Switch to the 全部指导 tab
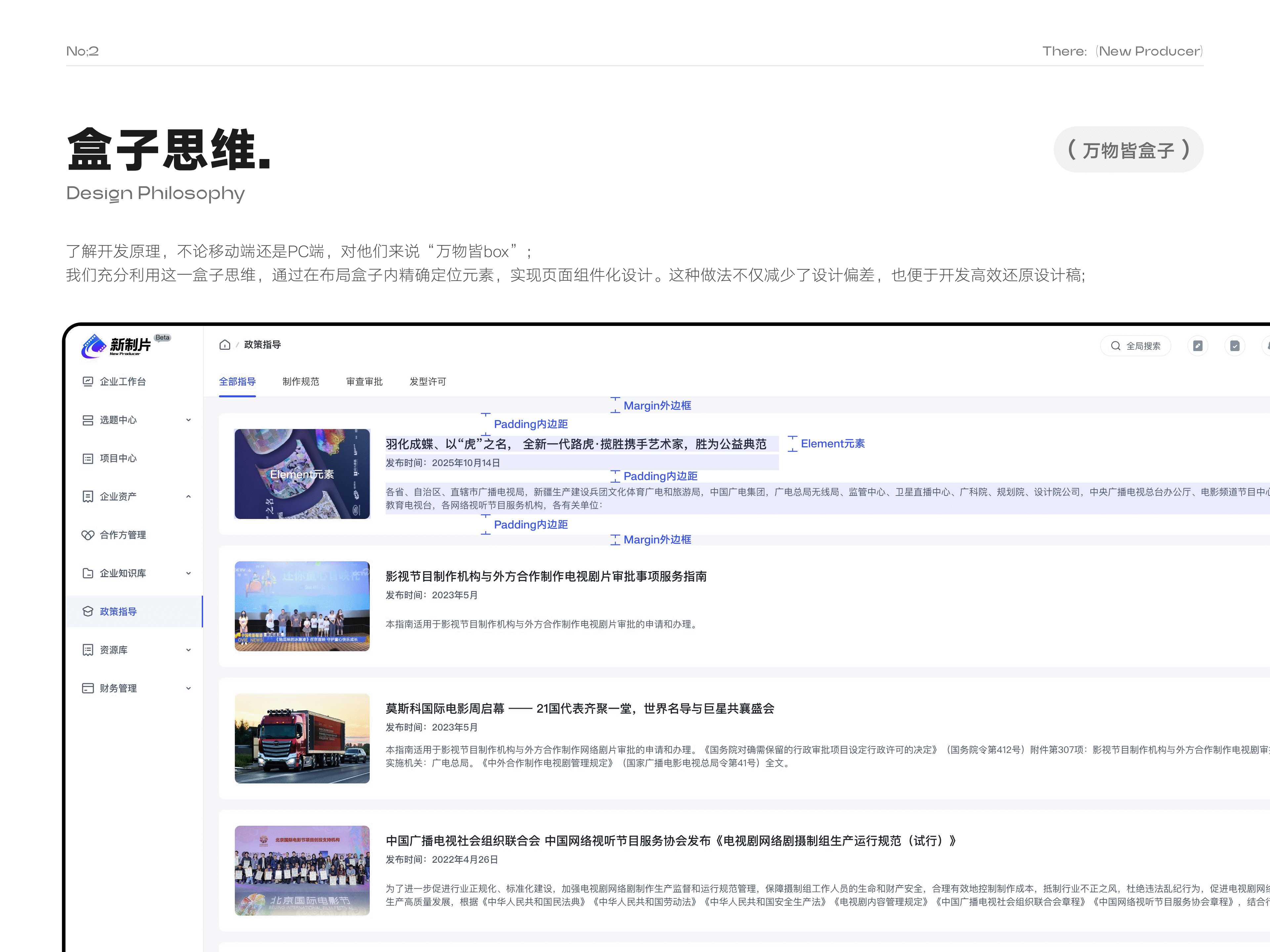1270x952 pixels. pos(237,381)
